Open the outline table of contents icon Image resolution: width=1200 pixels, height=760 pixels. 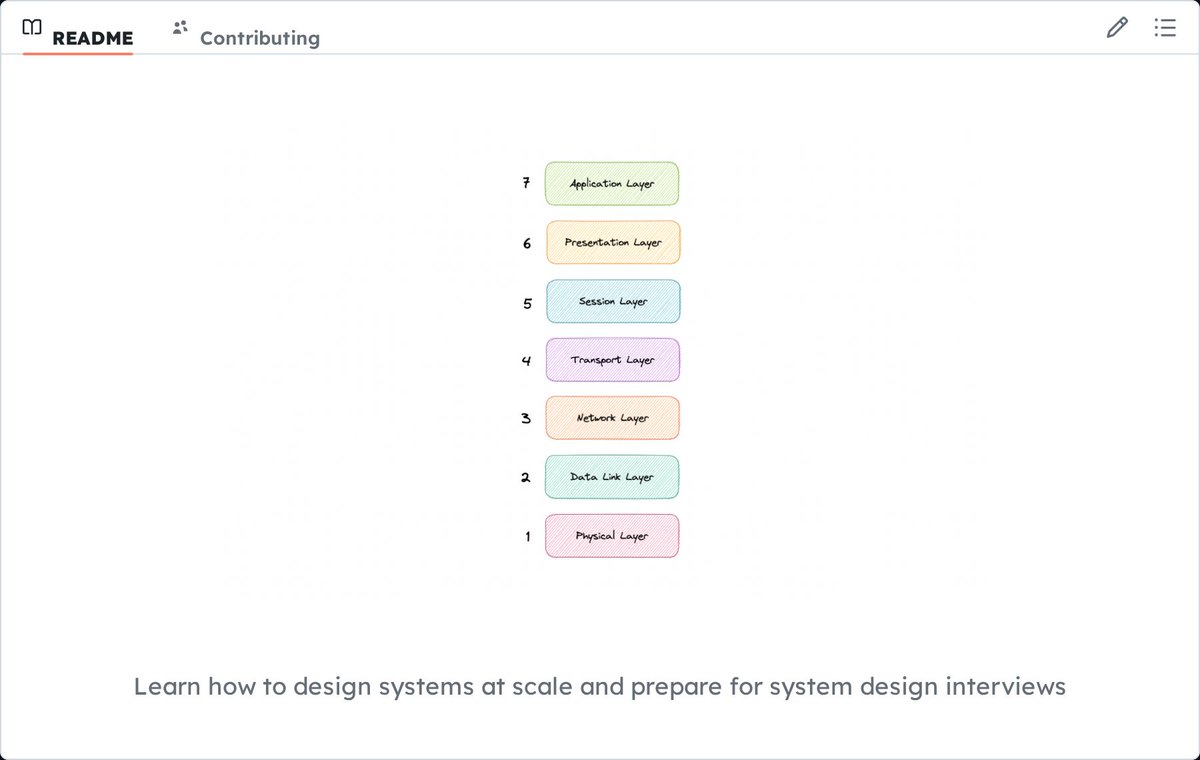1164,28
